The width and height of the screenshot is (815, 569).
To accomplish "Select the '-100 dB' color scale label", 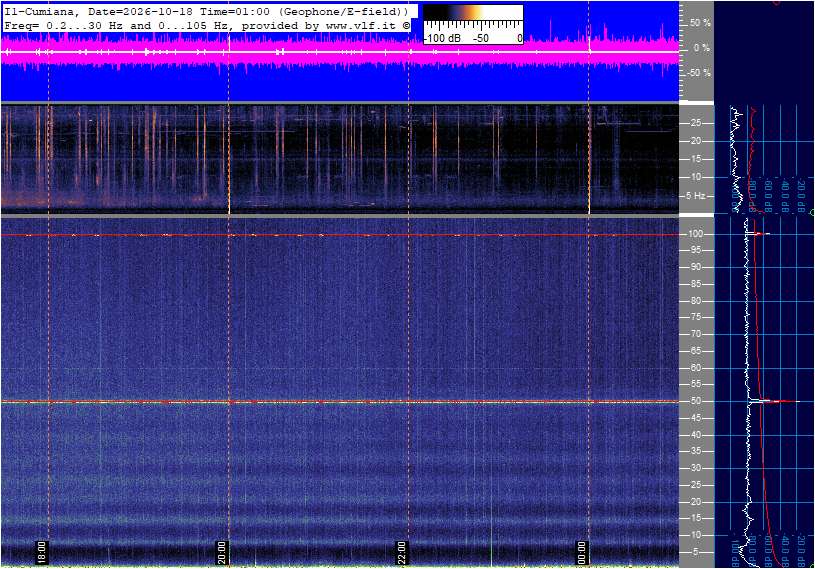I will click(442, 38).
